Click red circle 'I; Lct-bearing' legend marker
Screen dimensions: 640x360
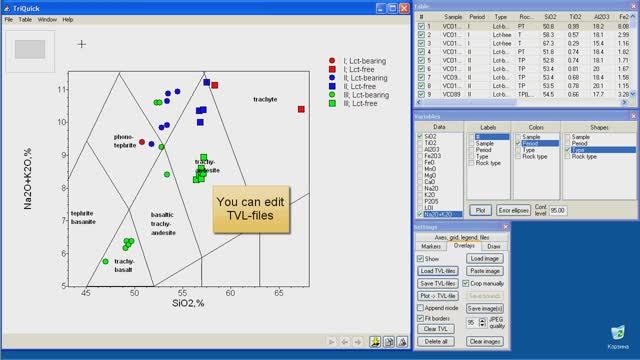[332, 60]
